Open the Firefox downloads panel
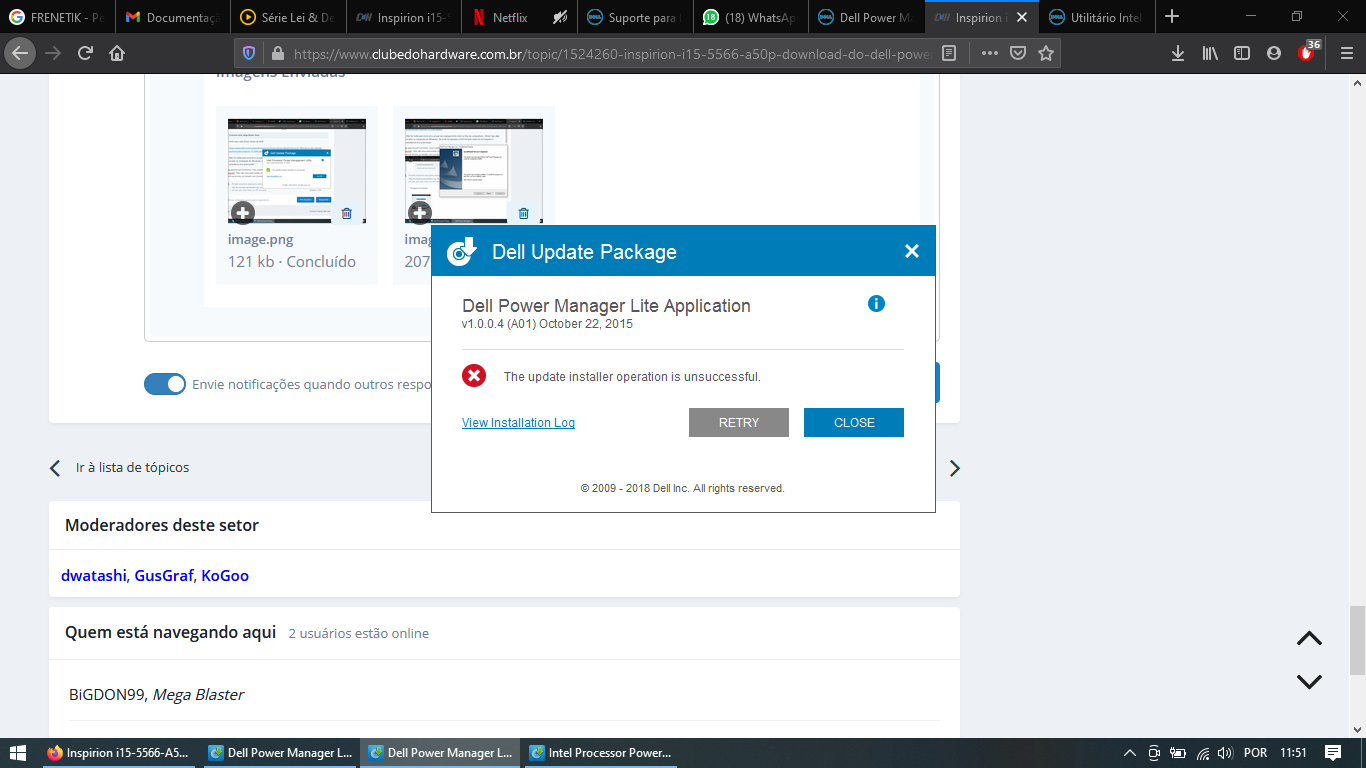This screenshot has width=1366, height=768. point(1178,53)
